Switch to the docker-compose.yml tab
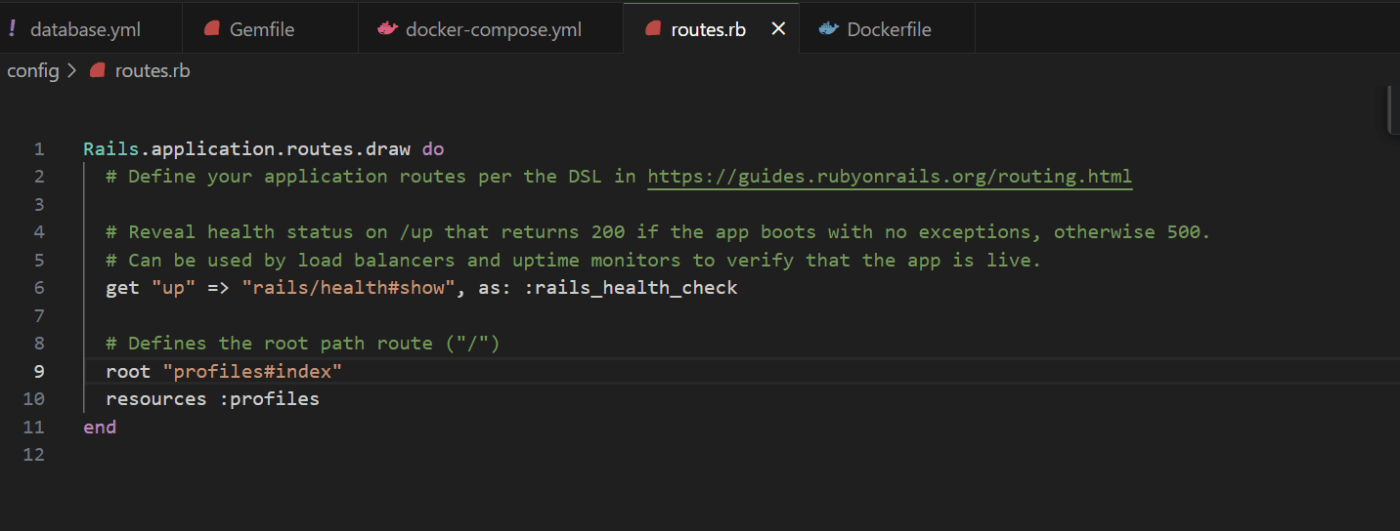Screen dimensions: 1400x531 pos(491,29)
